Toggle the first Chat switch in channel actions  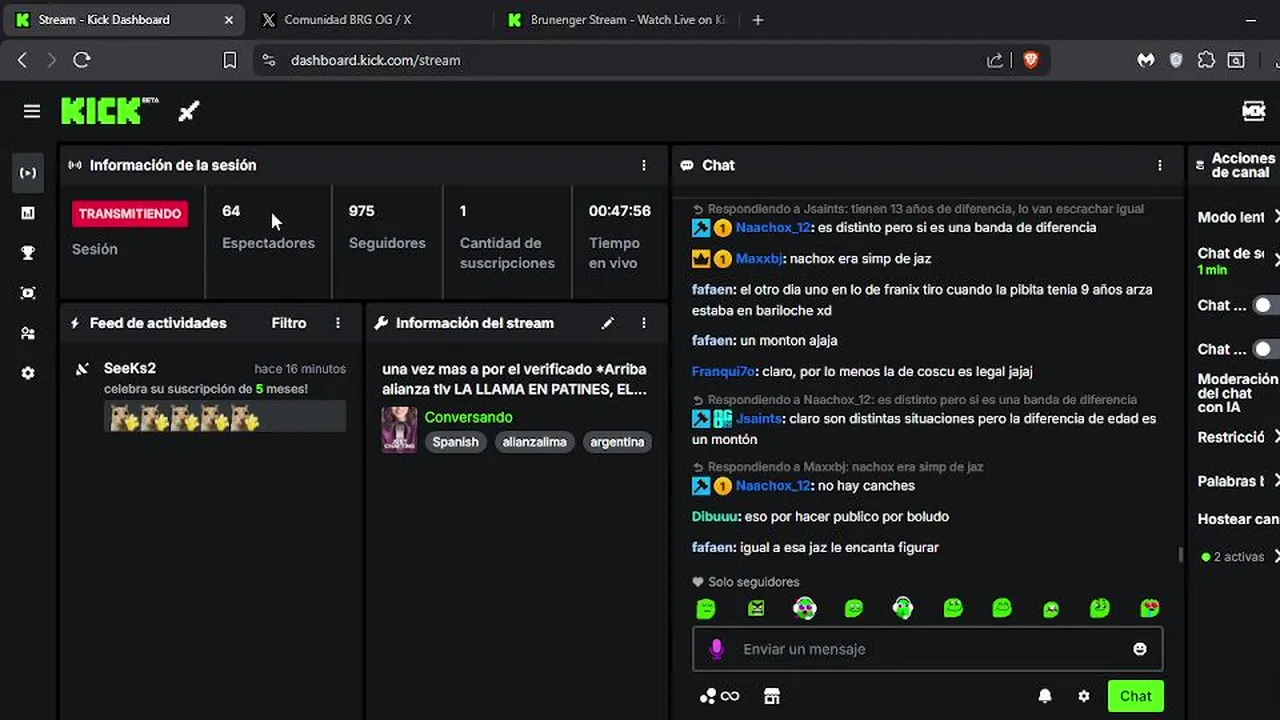coord(1265,305)
